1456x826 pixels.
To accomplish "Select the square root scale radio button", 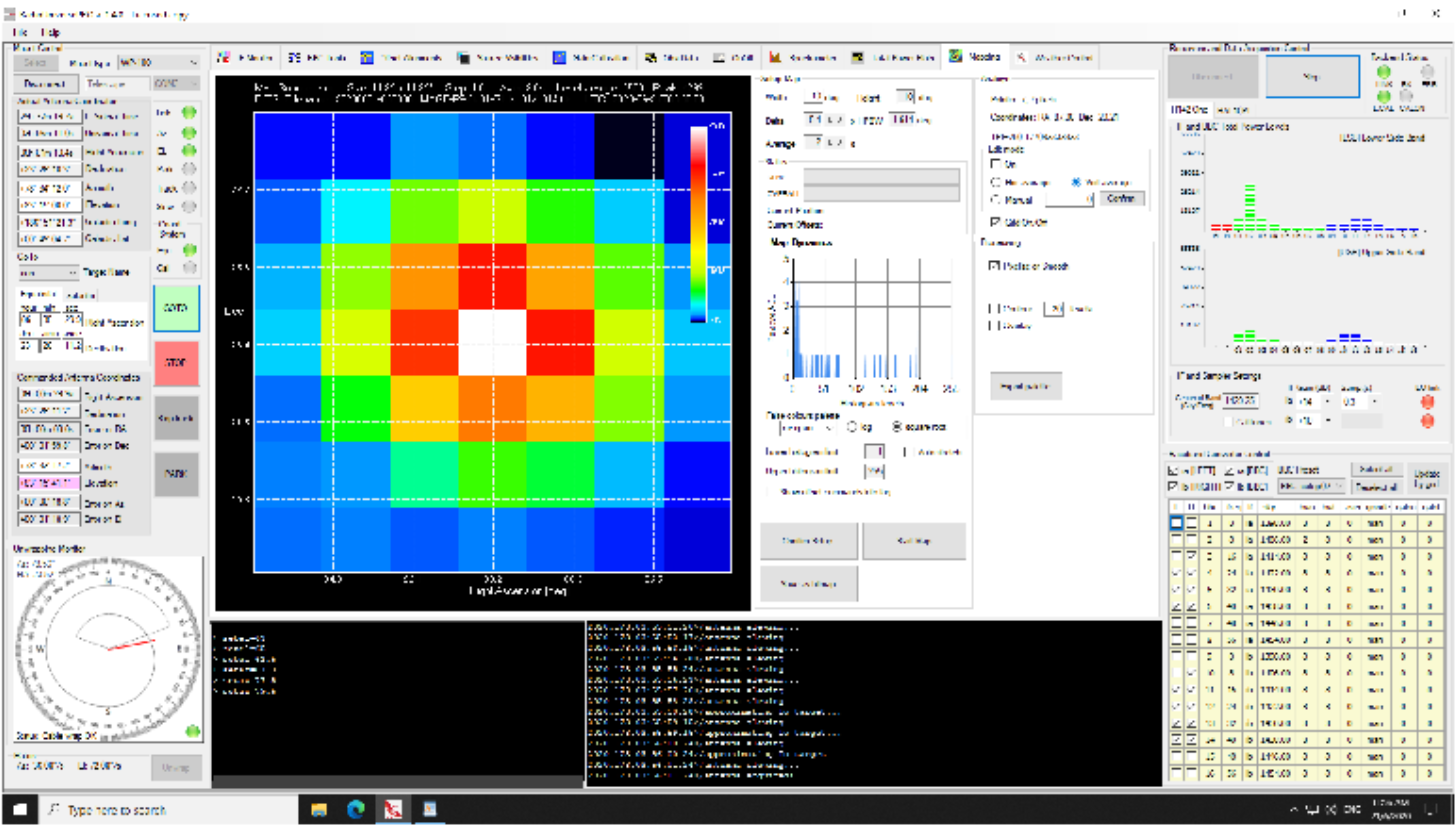I will (898, 427).
